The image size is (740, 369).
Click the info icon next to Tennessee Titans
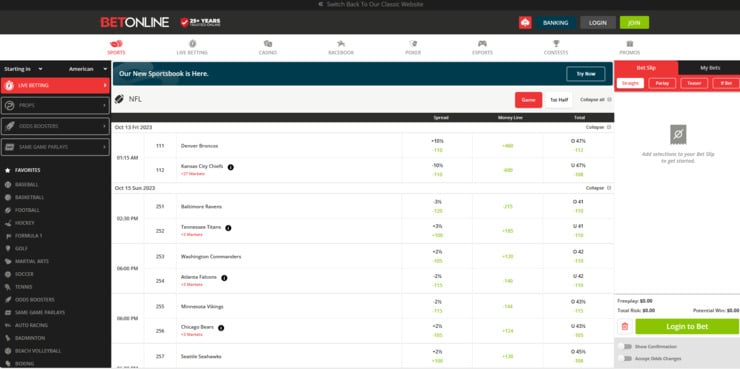(x=228, y=228)
